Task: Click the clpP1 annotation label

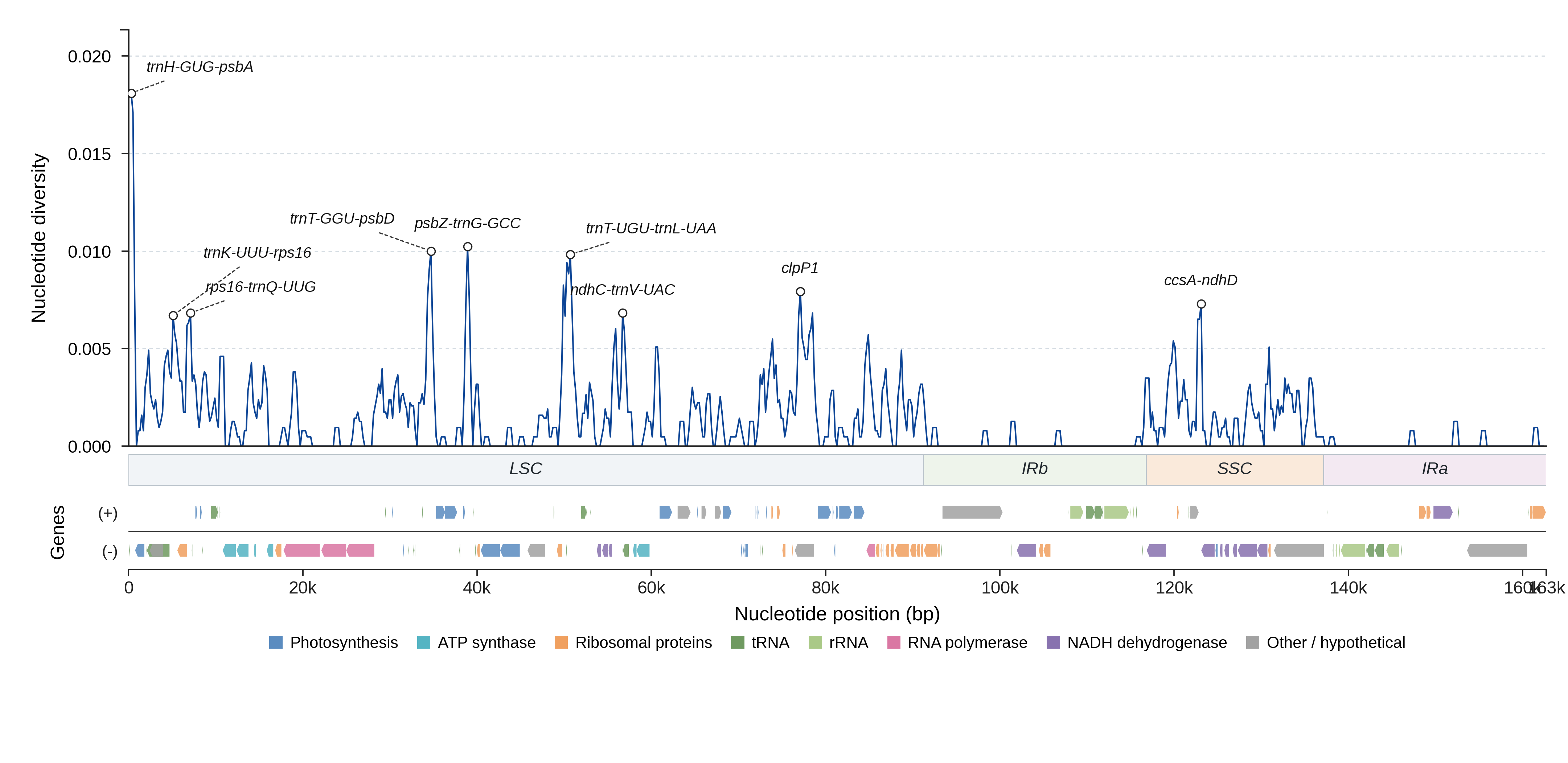Action: [x=800, y=268]
